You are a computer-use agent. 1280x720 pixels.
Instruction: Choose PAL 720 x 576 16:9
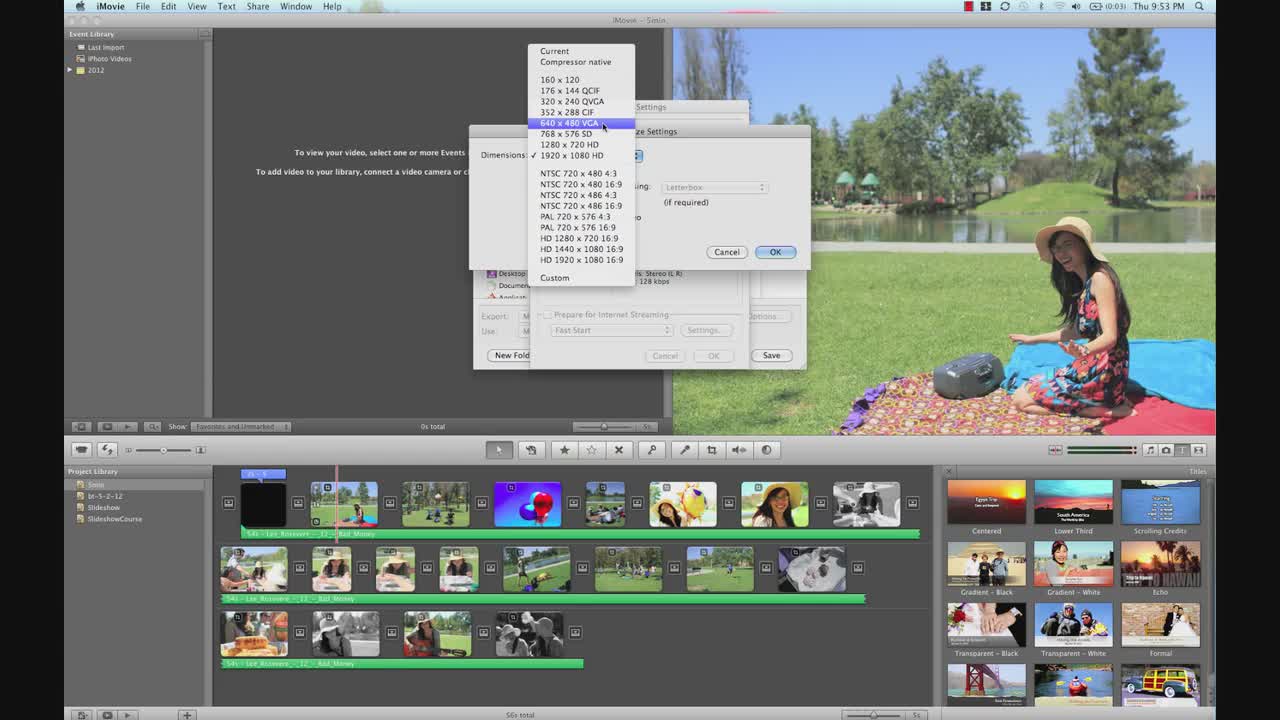point(581,227)
